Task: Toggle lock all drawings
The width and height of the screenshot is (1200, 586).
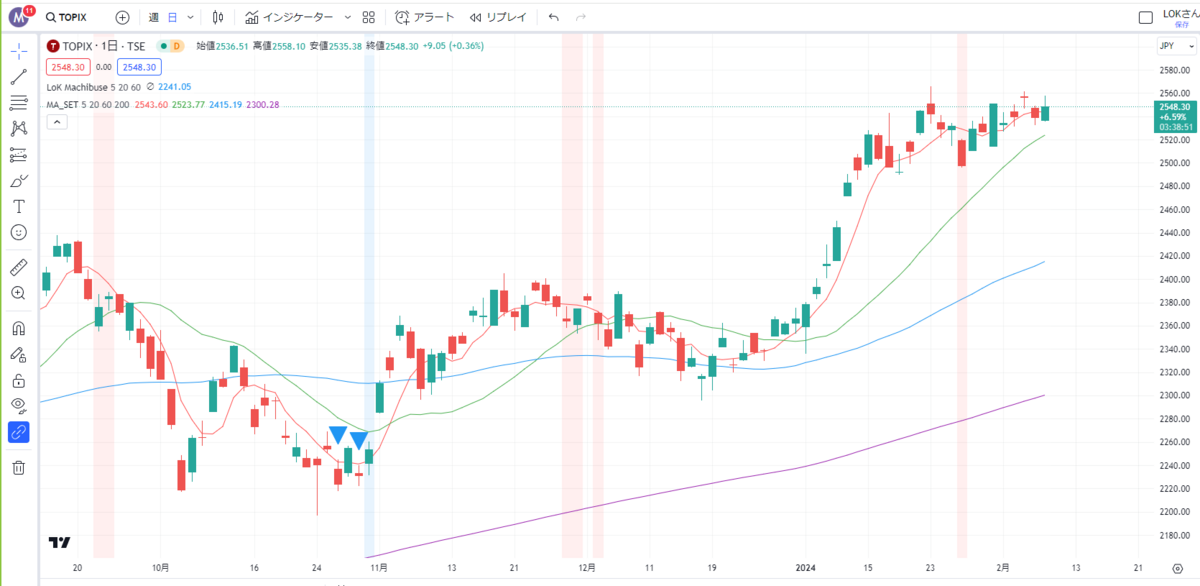Action: coord(18,380)
